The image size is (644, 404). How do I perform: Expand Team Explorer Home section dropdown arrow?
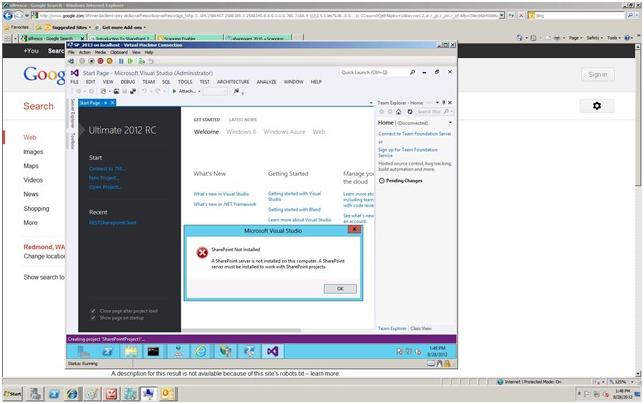tap(450, 122)
